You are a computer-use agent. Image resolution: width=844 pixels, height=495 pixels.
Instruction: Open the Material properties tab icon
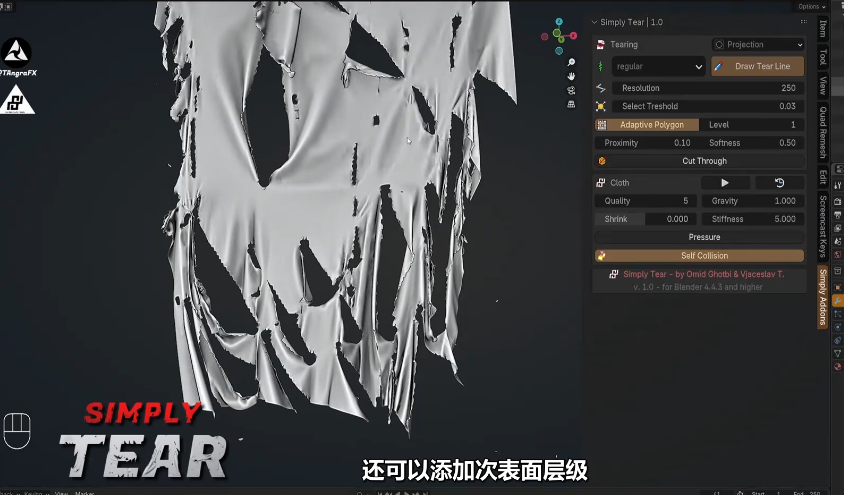[838, 367]
